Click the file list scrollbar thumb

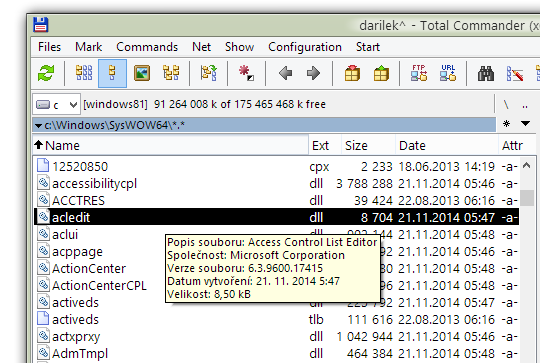(x=527, y=198)
